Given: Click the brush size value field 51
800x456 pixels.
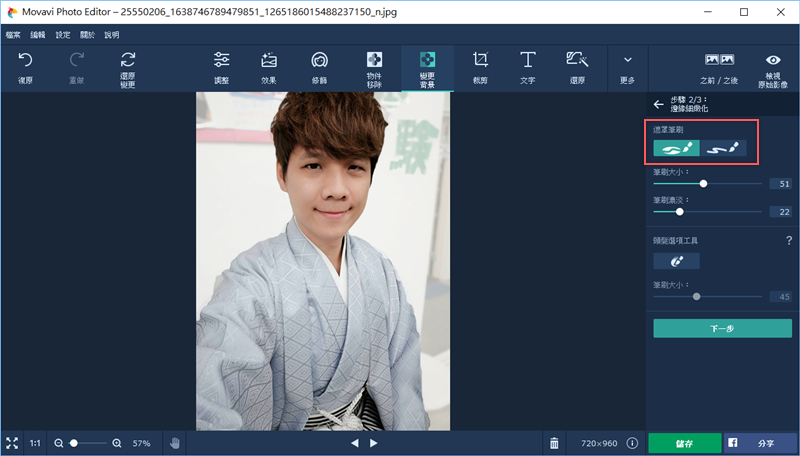Looking at the screenshot, I should pyautogui.click(x=781, y=184).
